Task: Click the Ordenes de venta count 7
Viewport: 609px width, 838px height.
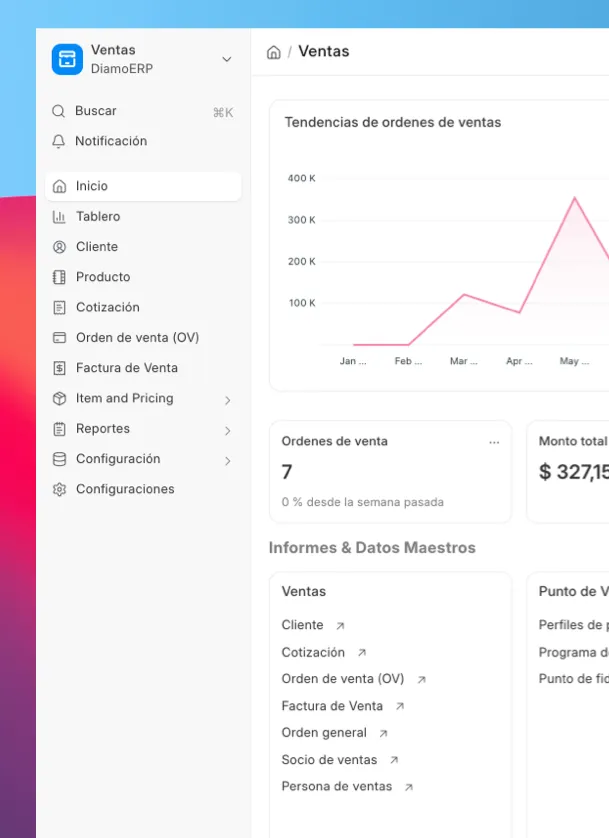Action: point(287,472)
